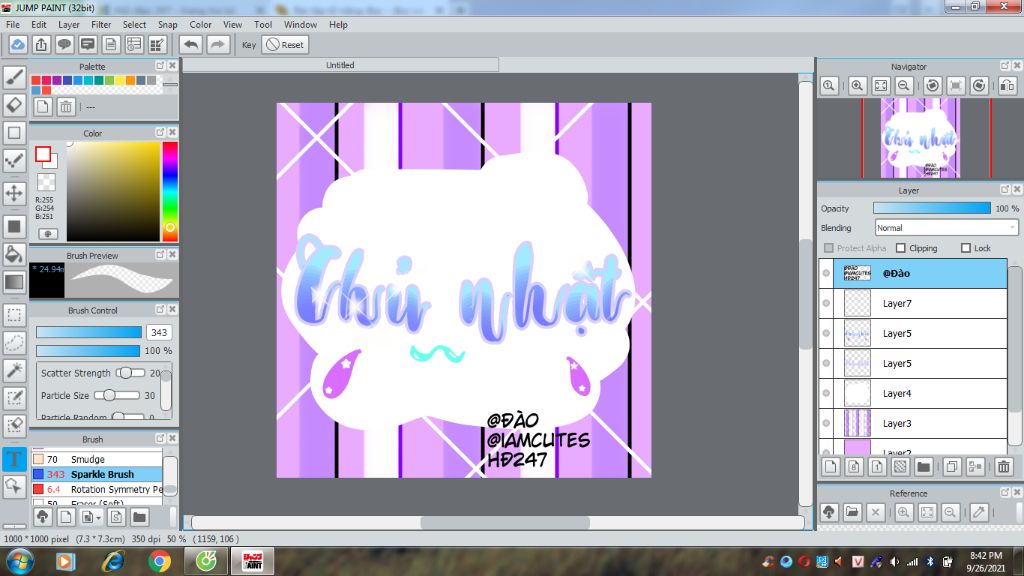Select the Text tool
The height and width of the screenshot is (576, 1024).
point(14,459)
